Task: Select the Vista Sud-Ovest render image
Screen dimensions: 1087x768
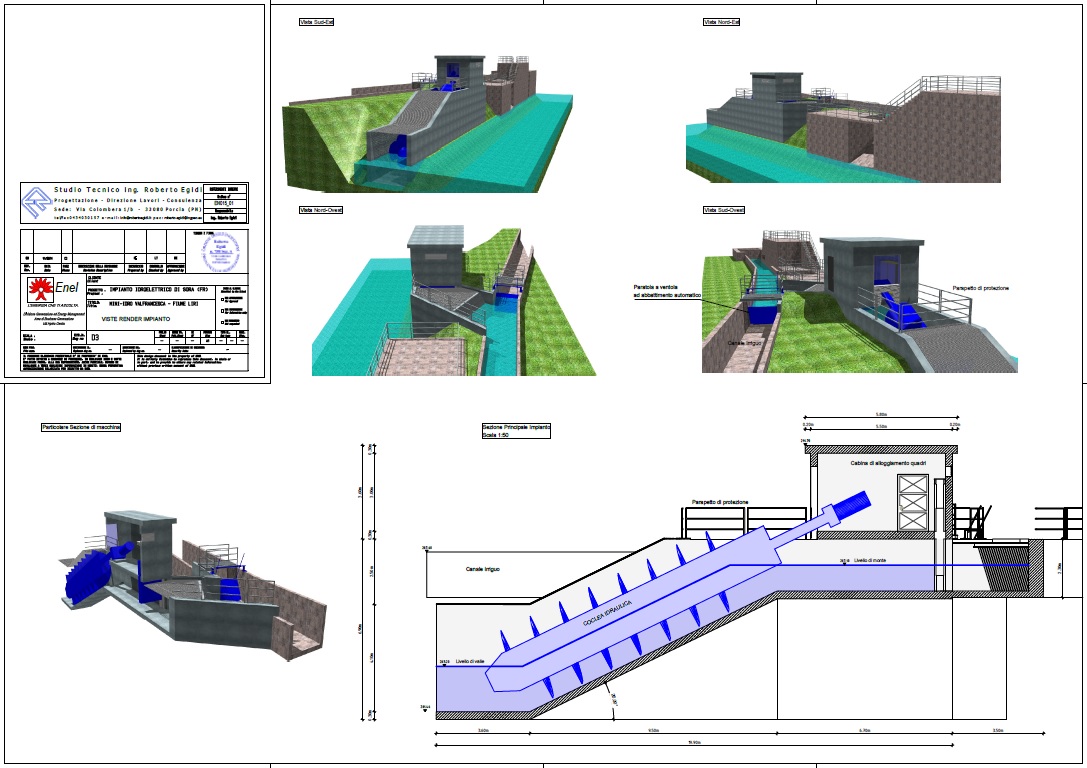Action: tap(860, 301)
